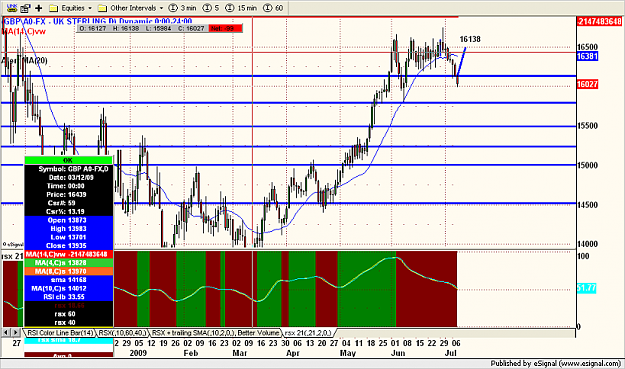
Task: Click the blue 16381 price marker
Action: click(588, 56)
